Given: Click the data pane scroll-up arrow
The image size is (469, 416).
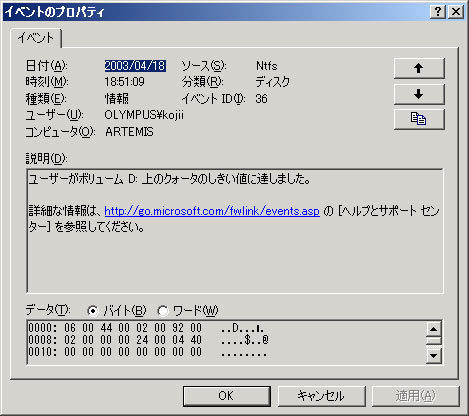Looking at the screenshot, I should tap(434, 329).
